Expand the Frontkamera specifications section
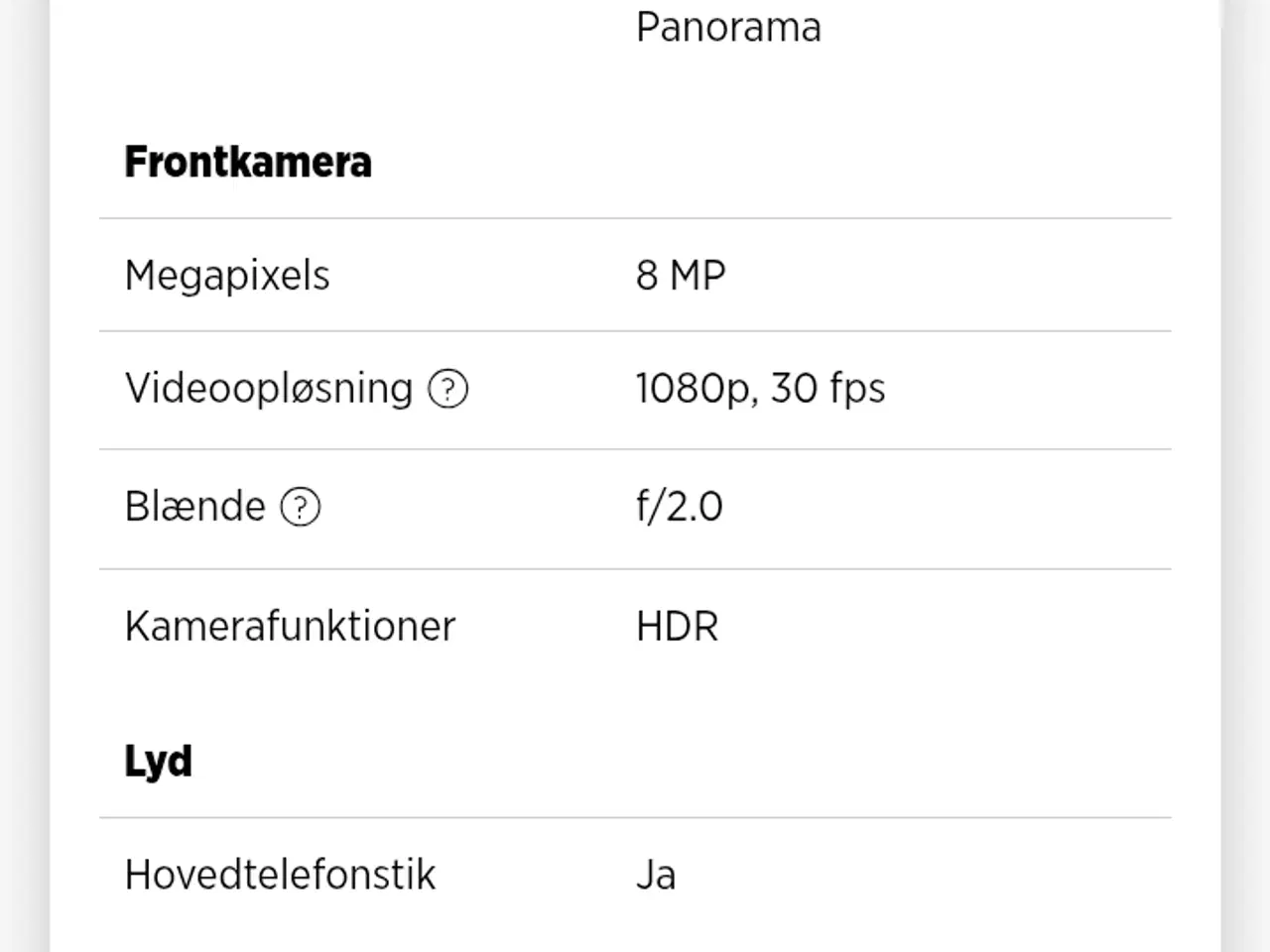 pyautogui.click(x=247, y=162)
